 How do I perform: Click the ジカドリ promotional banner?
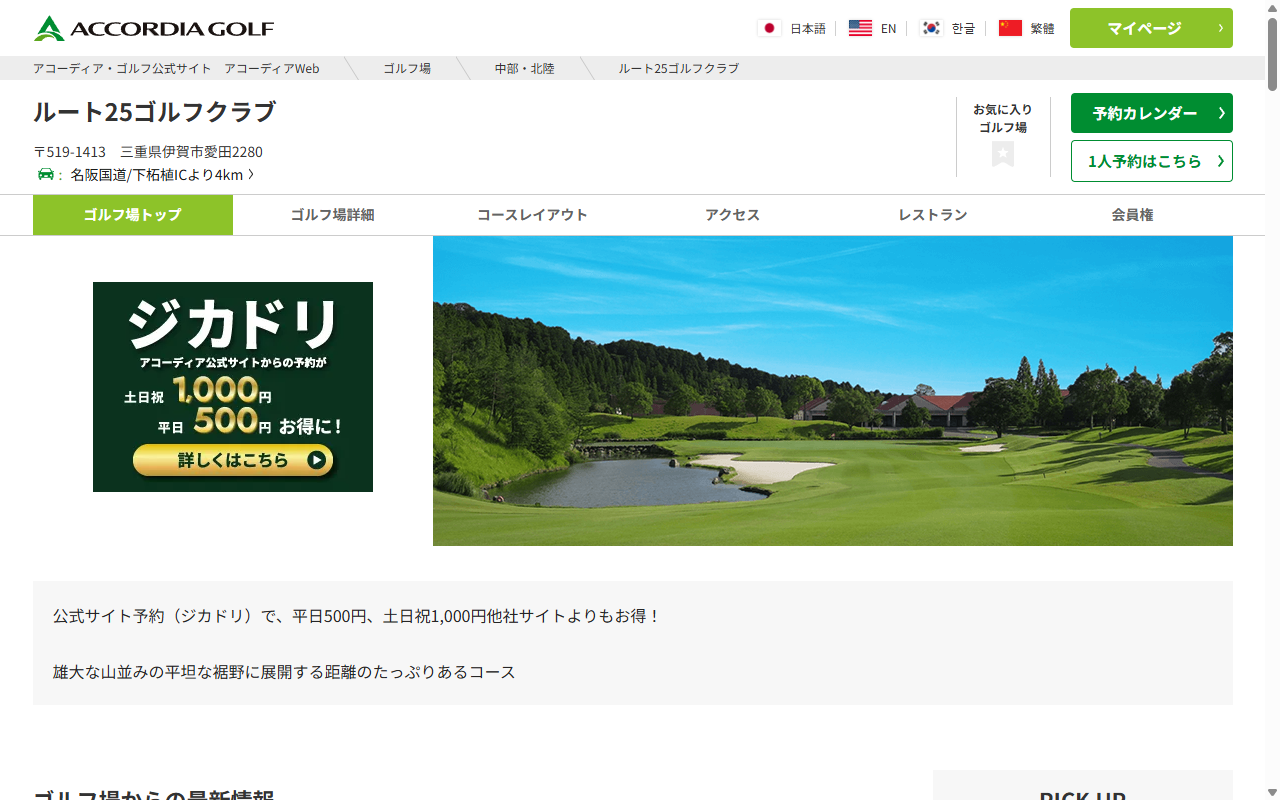(x=233, y=387)
